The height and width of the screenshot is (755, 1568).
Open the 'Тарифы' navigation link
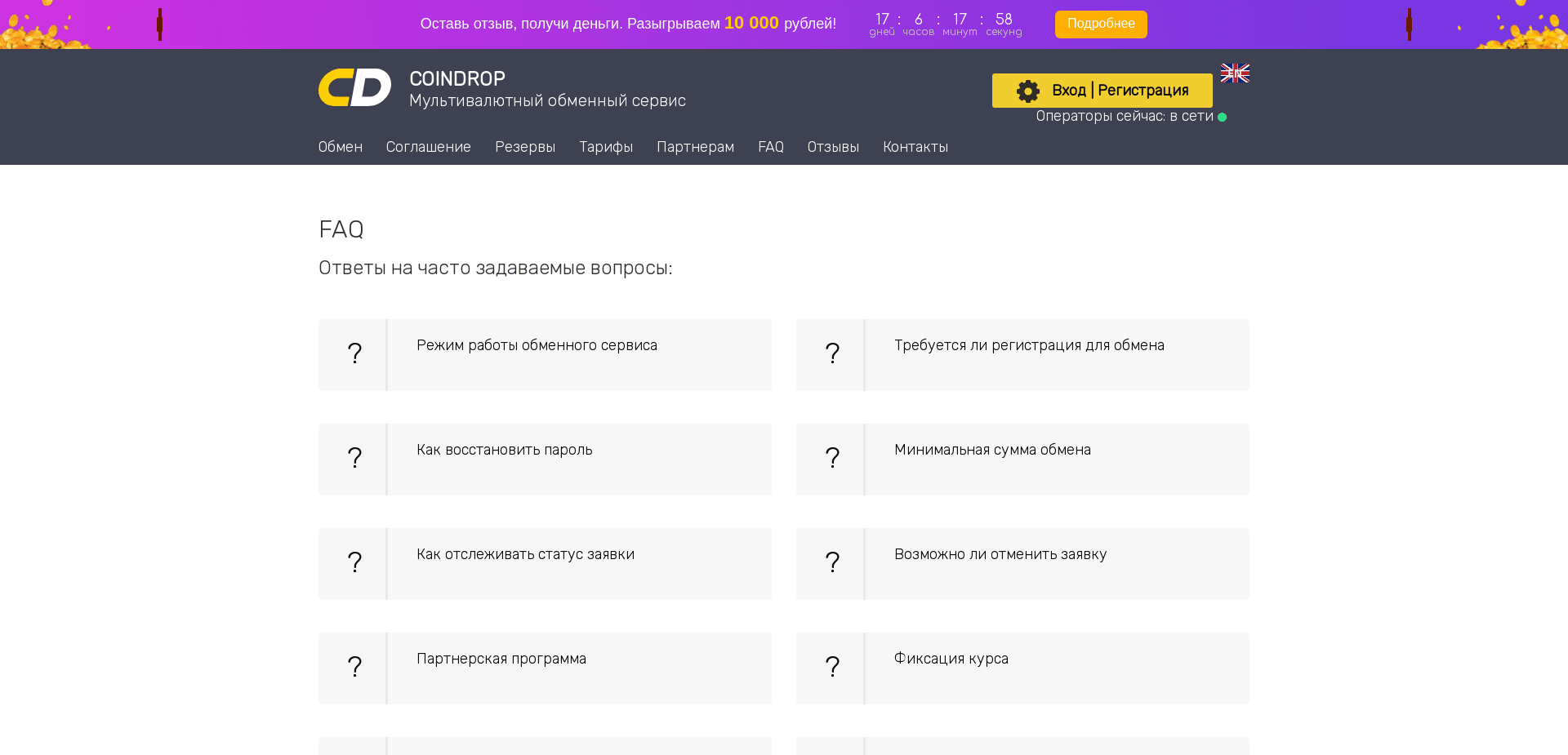coord(605,147)
